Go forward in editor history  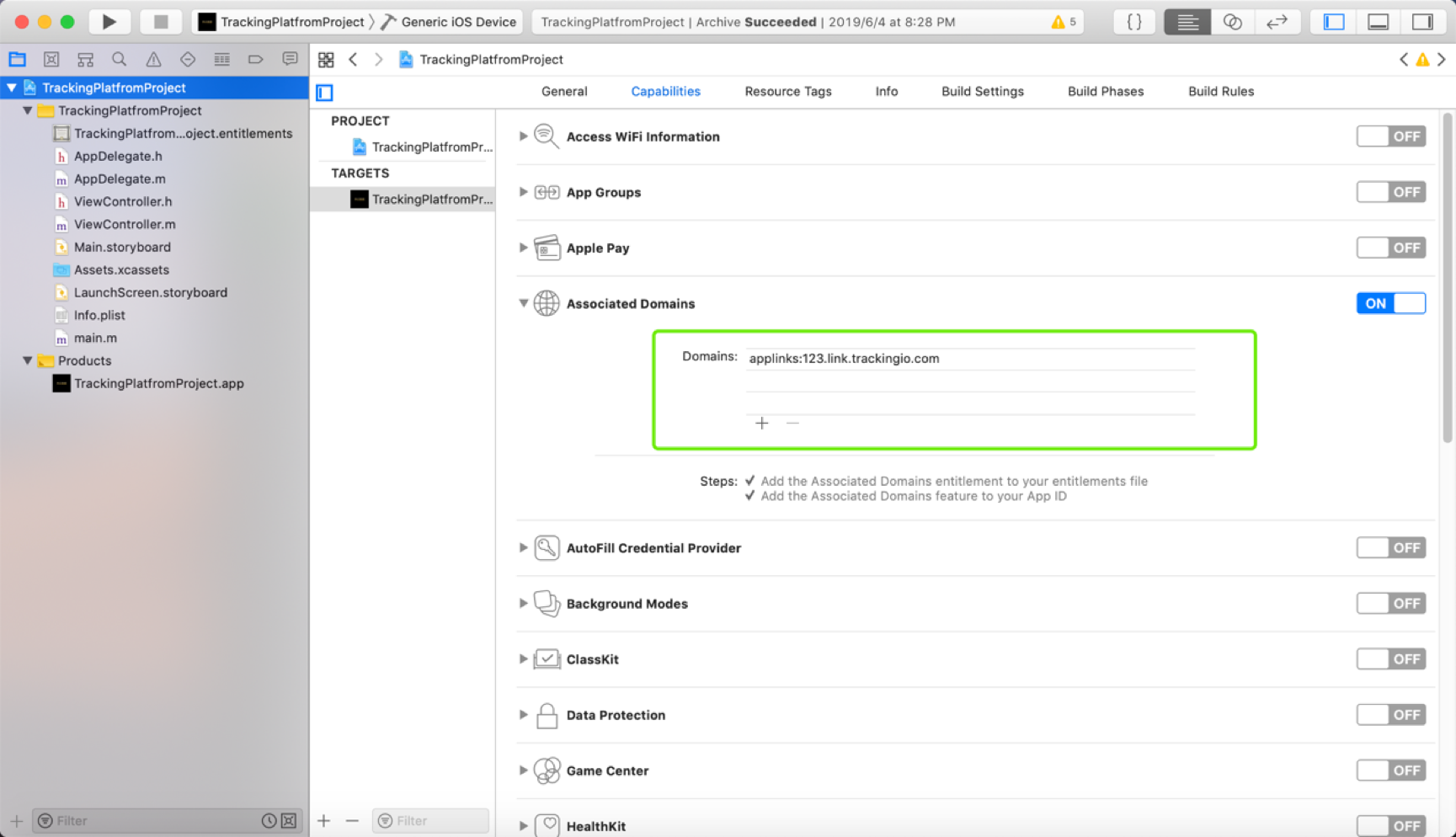[379, 59]
